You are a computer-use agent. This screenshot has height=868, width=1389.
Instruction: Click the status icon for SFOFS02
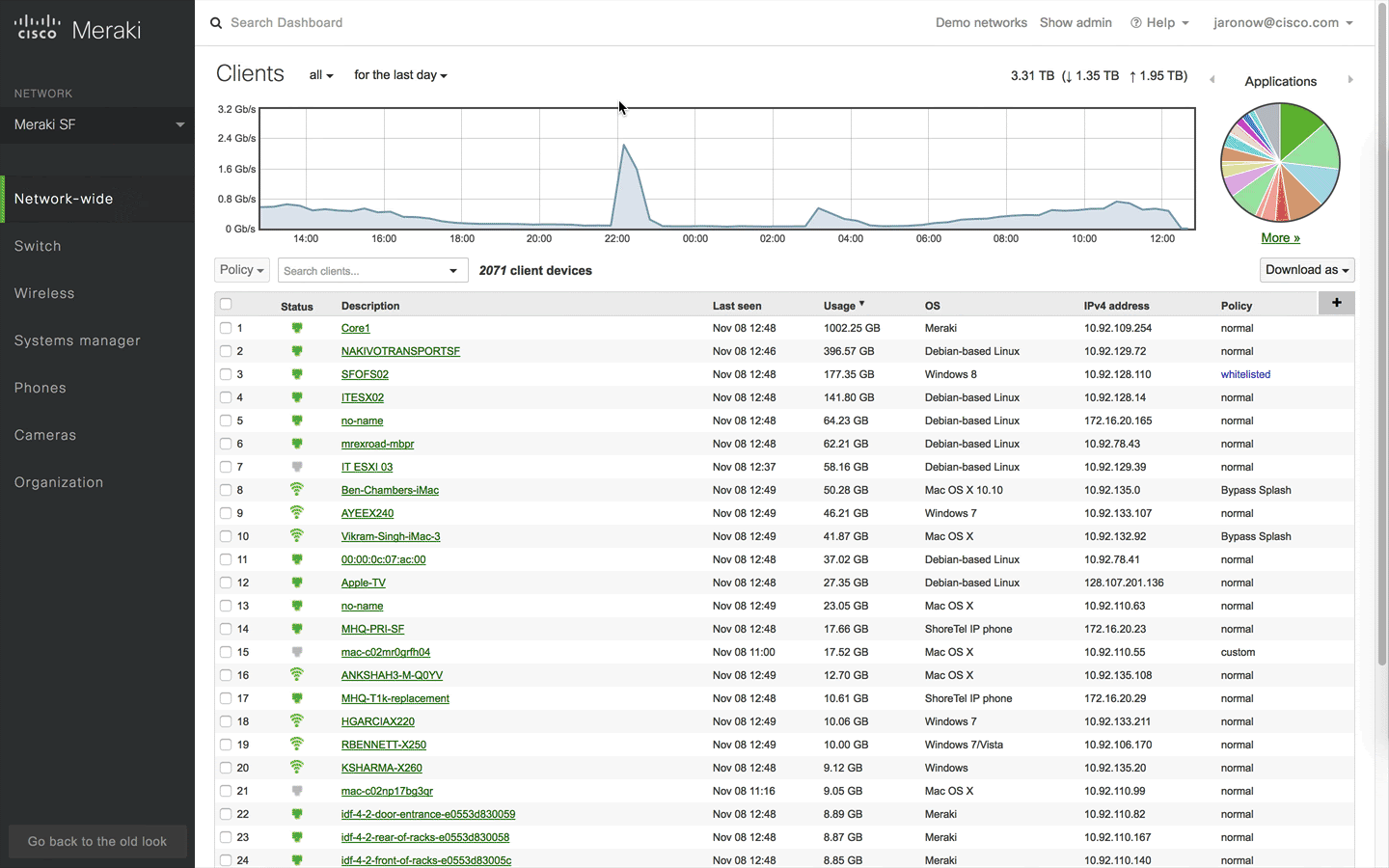(x=297, y=374)
